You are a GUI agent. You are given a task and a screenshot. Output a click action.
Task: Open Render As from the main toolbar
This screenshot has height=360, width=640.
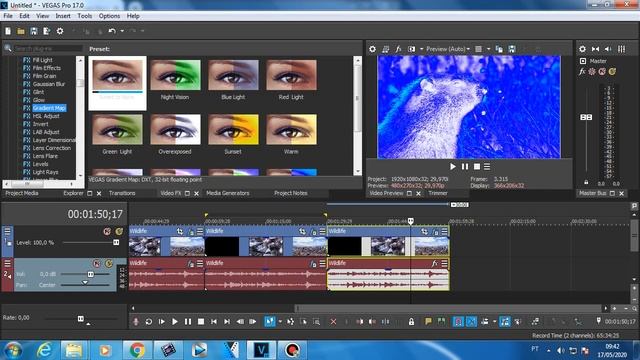coord(47,31)
